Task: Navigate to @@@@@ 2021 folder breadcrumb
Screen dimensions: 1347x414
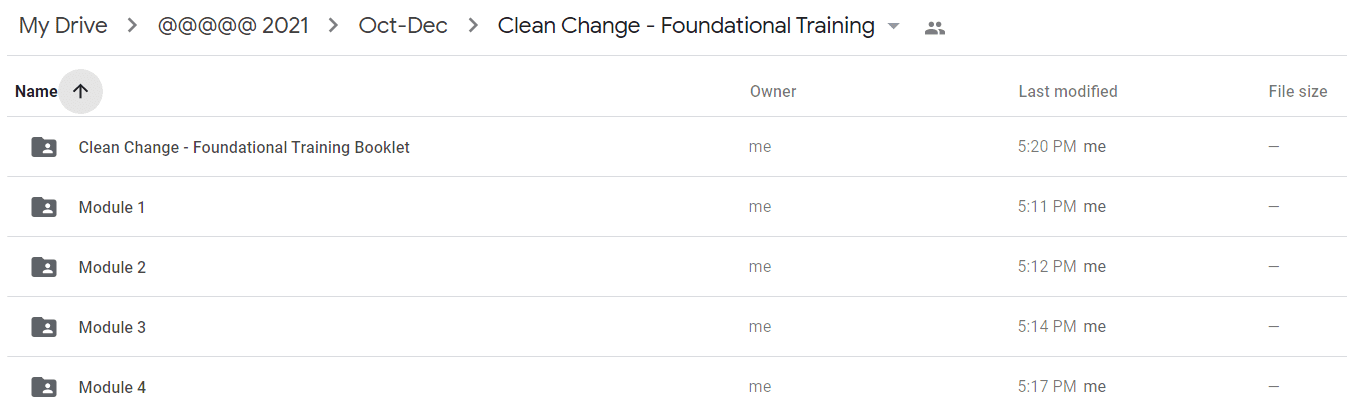Action: coord(233,26)
